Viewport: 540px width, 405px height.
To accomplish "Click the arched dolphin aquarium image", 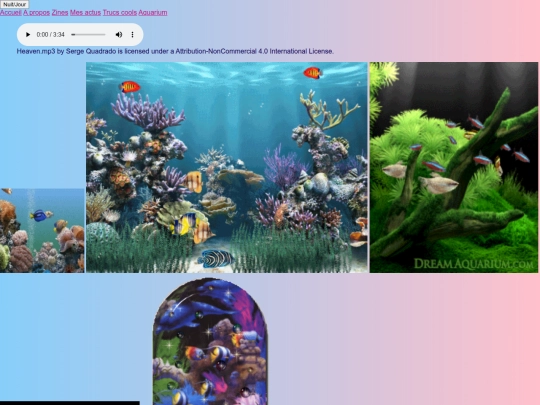I will 210,342.
